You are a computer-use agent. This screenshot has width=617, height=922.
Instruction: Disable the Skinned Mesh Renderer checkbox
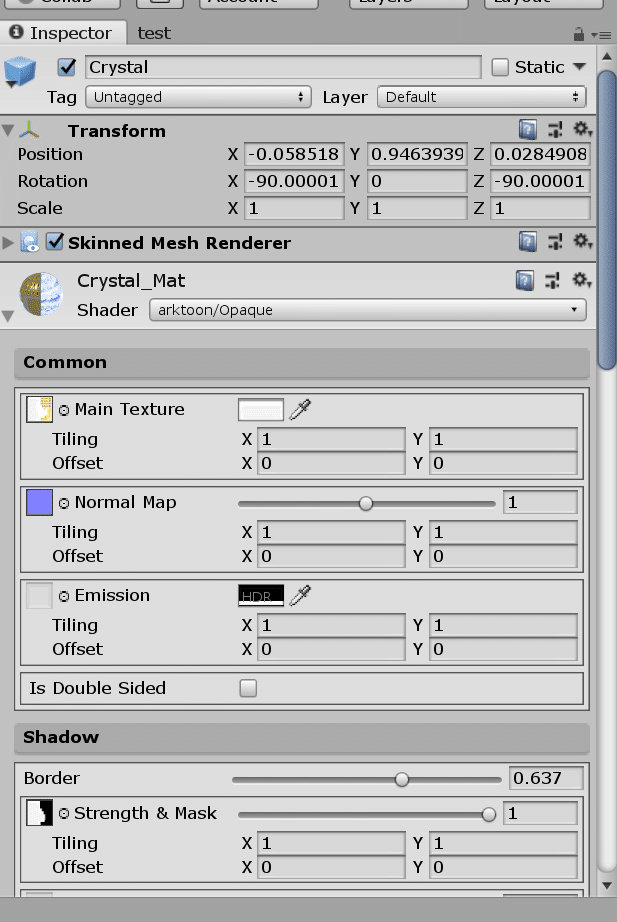[55, 242]
